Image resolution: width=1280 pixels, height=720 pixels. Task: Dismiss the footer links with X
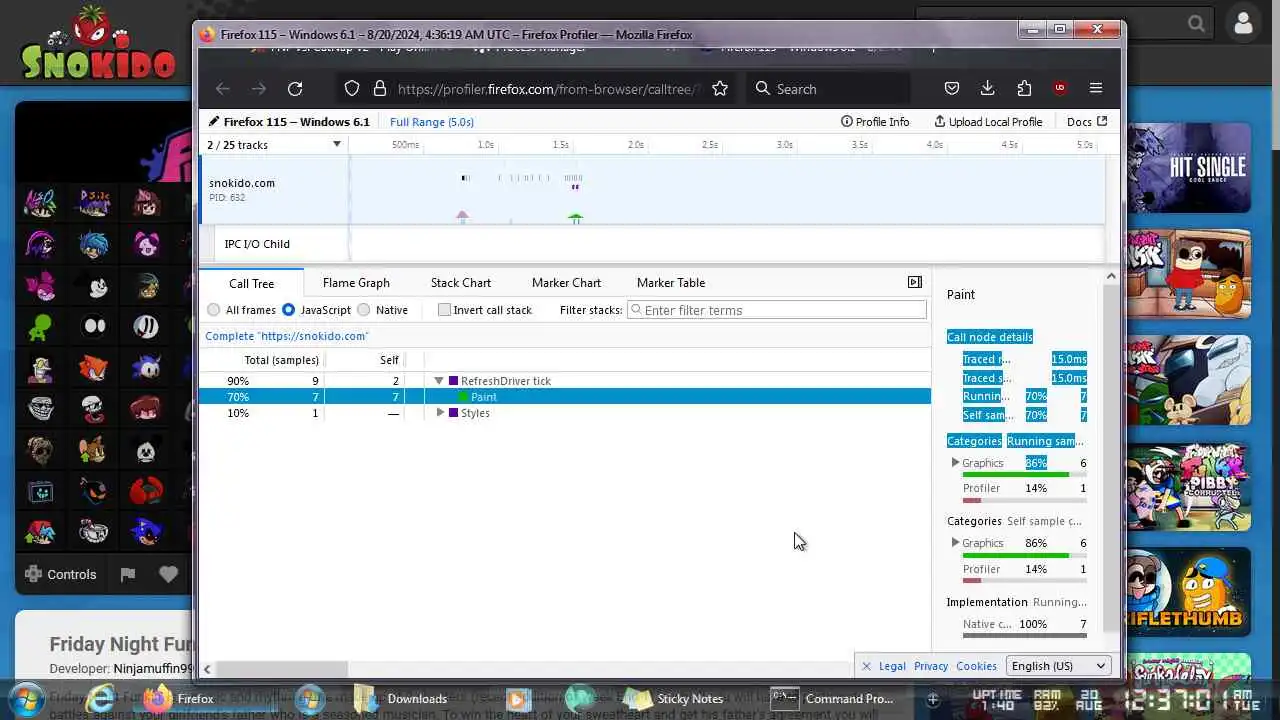click(866, 666)
